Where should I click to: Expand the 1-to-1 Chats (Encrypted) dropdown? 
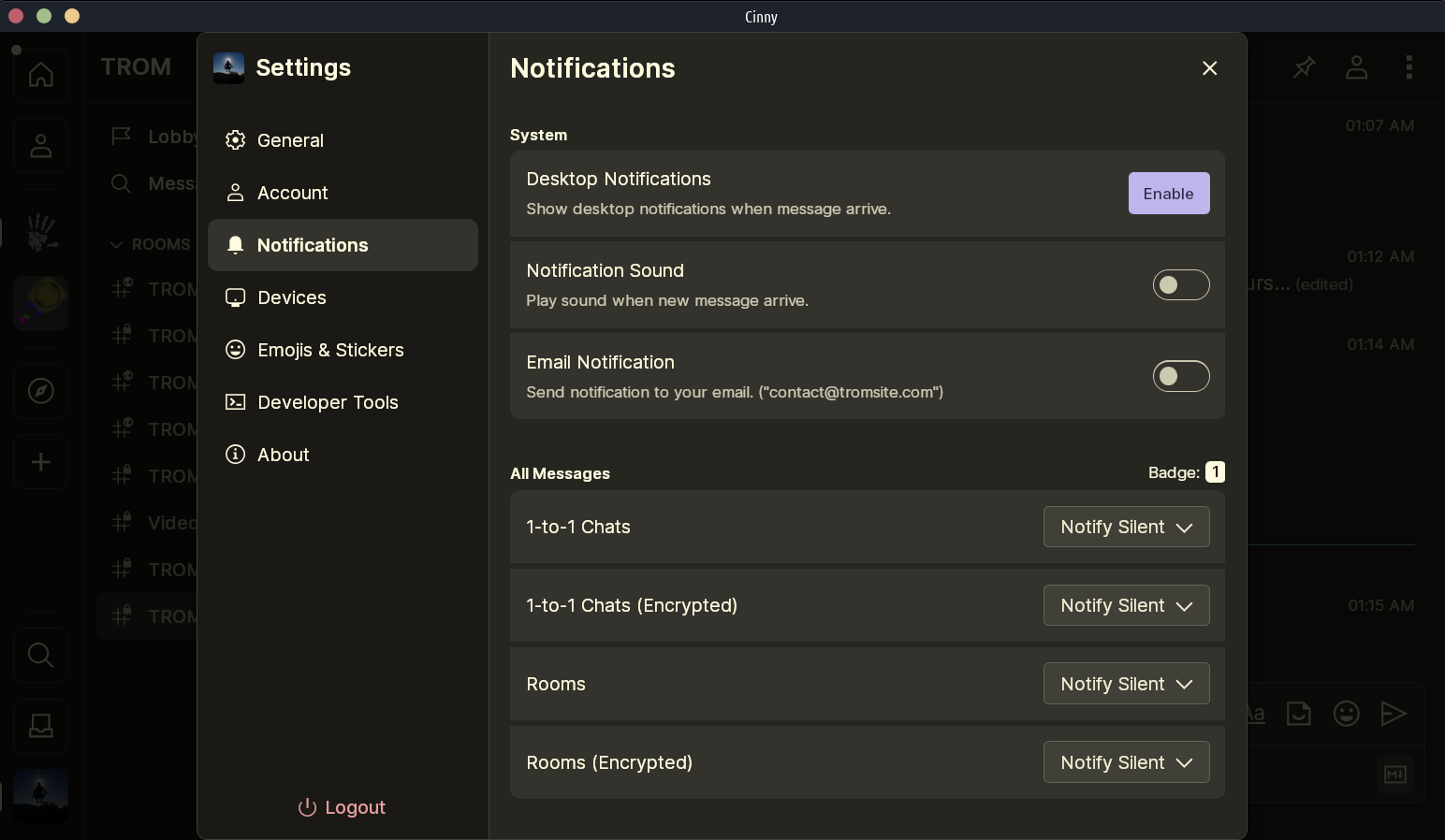1126,605
